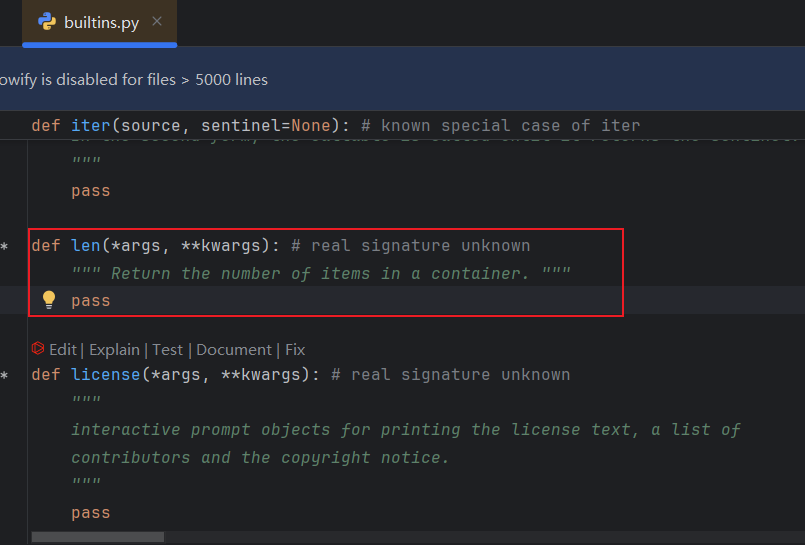805x545 pixels.
Task: Click the pass statement under license docstring
Action: [x=91, y=513]
